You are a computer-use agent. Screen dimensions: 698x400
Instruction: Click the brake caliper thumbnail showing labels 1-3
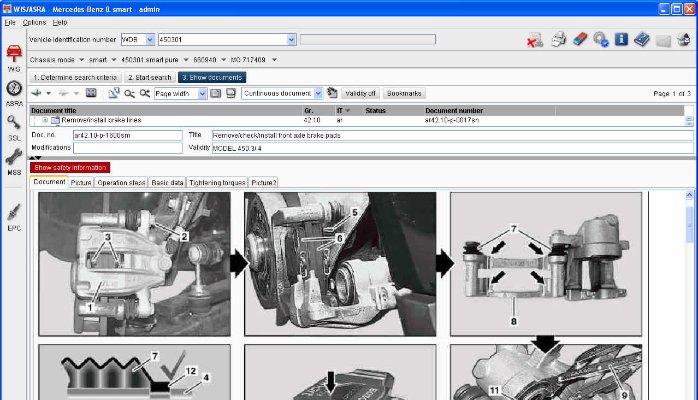click(x=134, y=264)
